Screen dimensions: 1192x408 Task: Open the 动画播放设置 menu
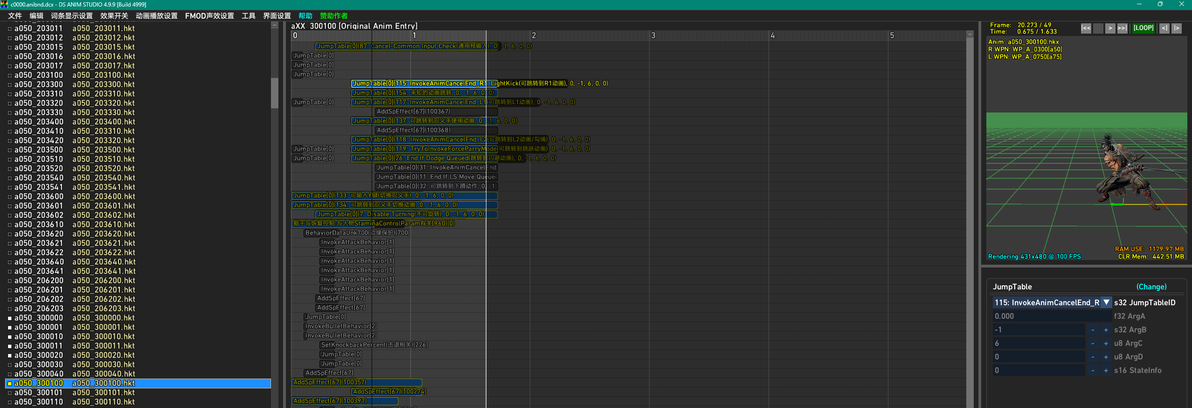157,15
